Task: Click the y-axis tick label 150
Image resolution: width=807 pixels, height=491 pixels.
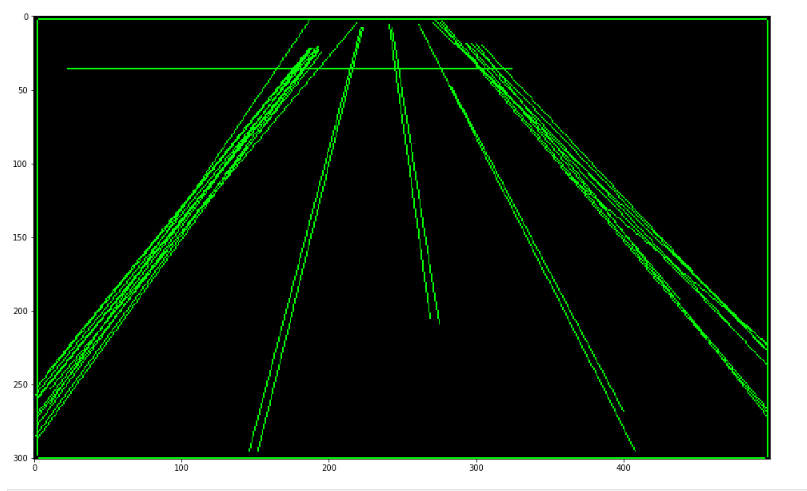Action: tap(21, 238)
